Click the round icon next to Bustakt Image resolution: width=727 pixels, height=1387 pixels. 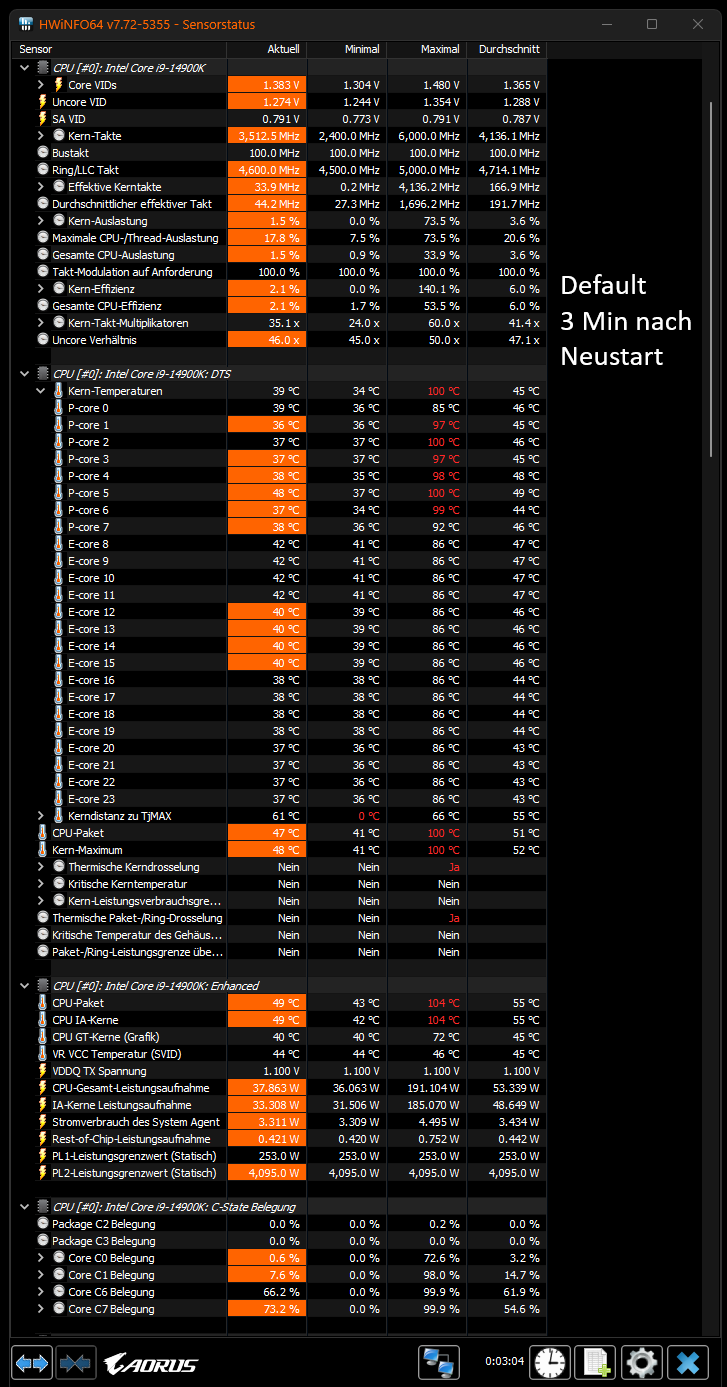(x=42, y=153)
